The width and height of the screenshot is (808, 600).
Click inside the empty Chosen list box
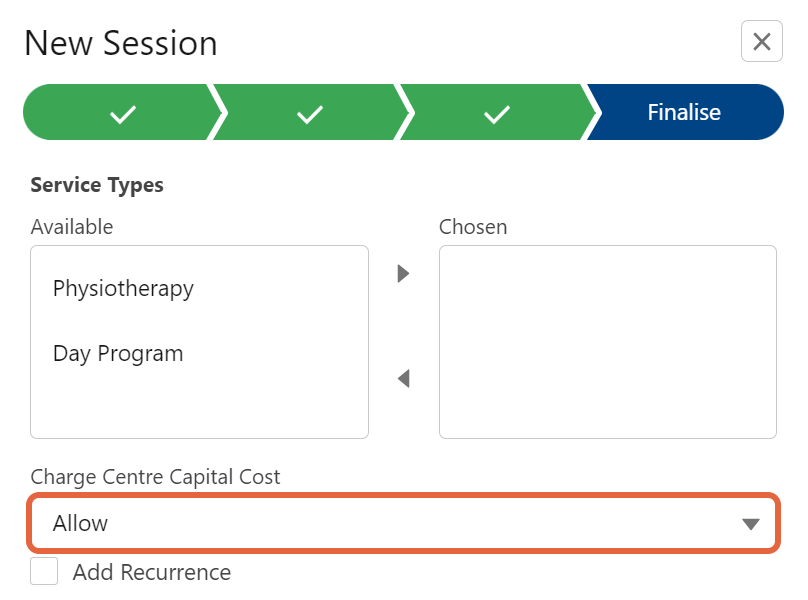point(608,342)
